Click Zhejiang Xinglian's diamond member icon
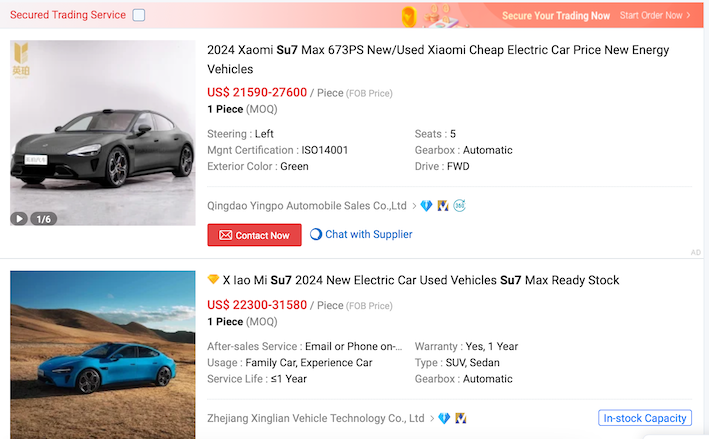Viewport: 709px width, 439px height. coord(444,418)
